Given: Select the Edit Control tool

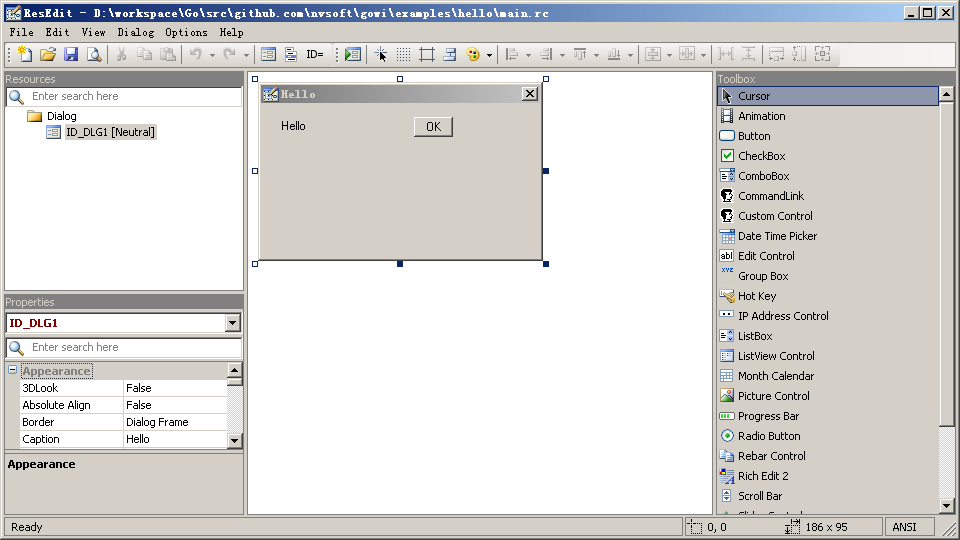Looking at the screenshot, I should (828, 256).
